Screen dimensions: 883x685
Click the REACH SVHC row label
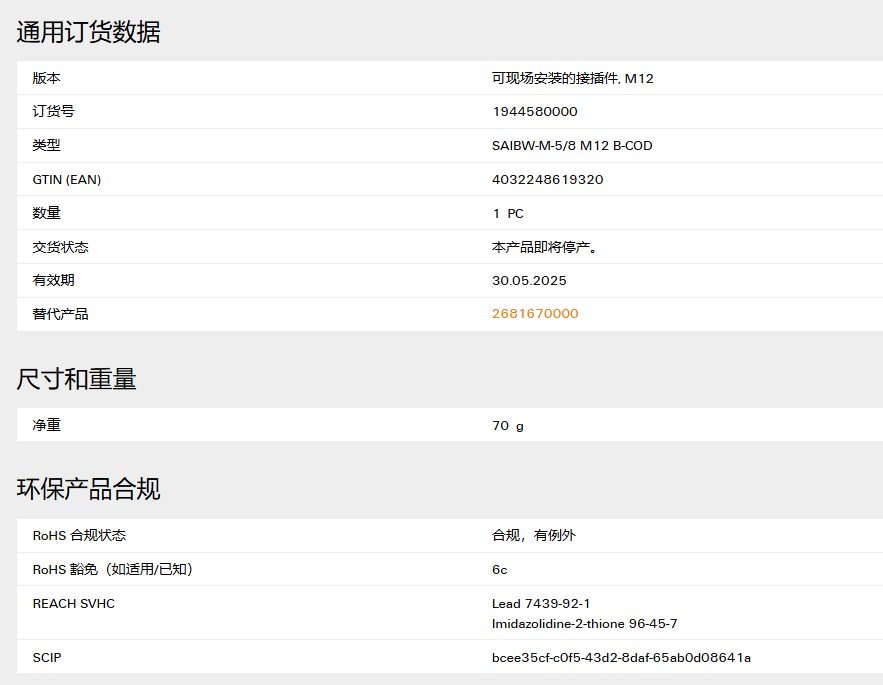74,604
